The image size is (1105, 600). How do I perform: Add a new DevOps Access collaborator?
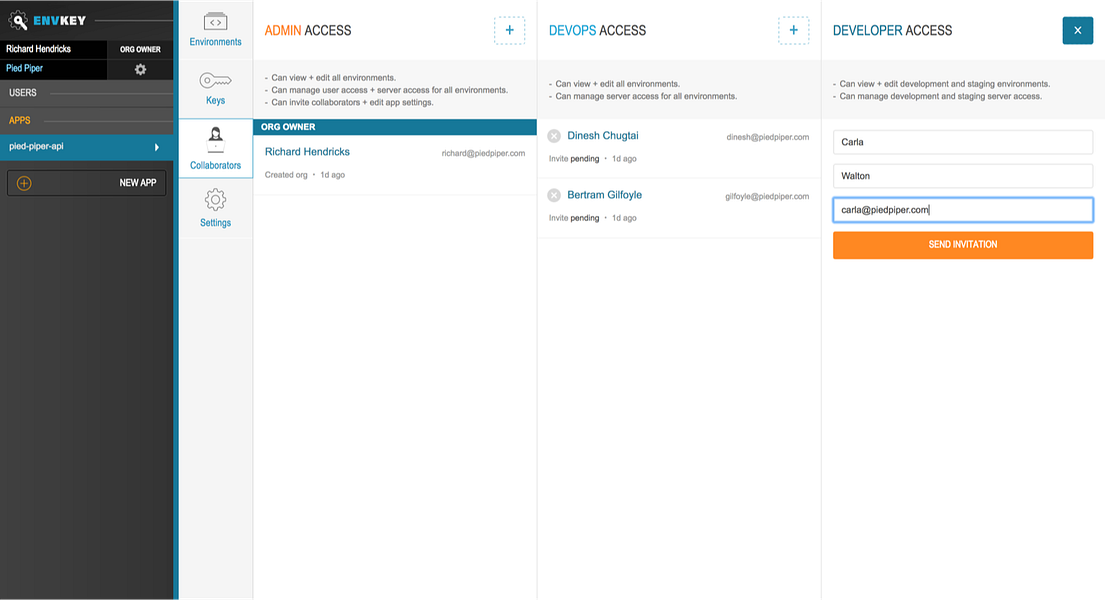794,30
